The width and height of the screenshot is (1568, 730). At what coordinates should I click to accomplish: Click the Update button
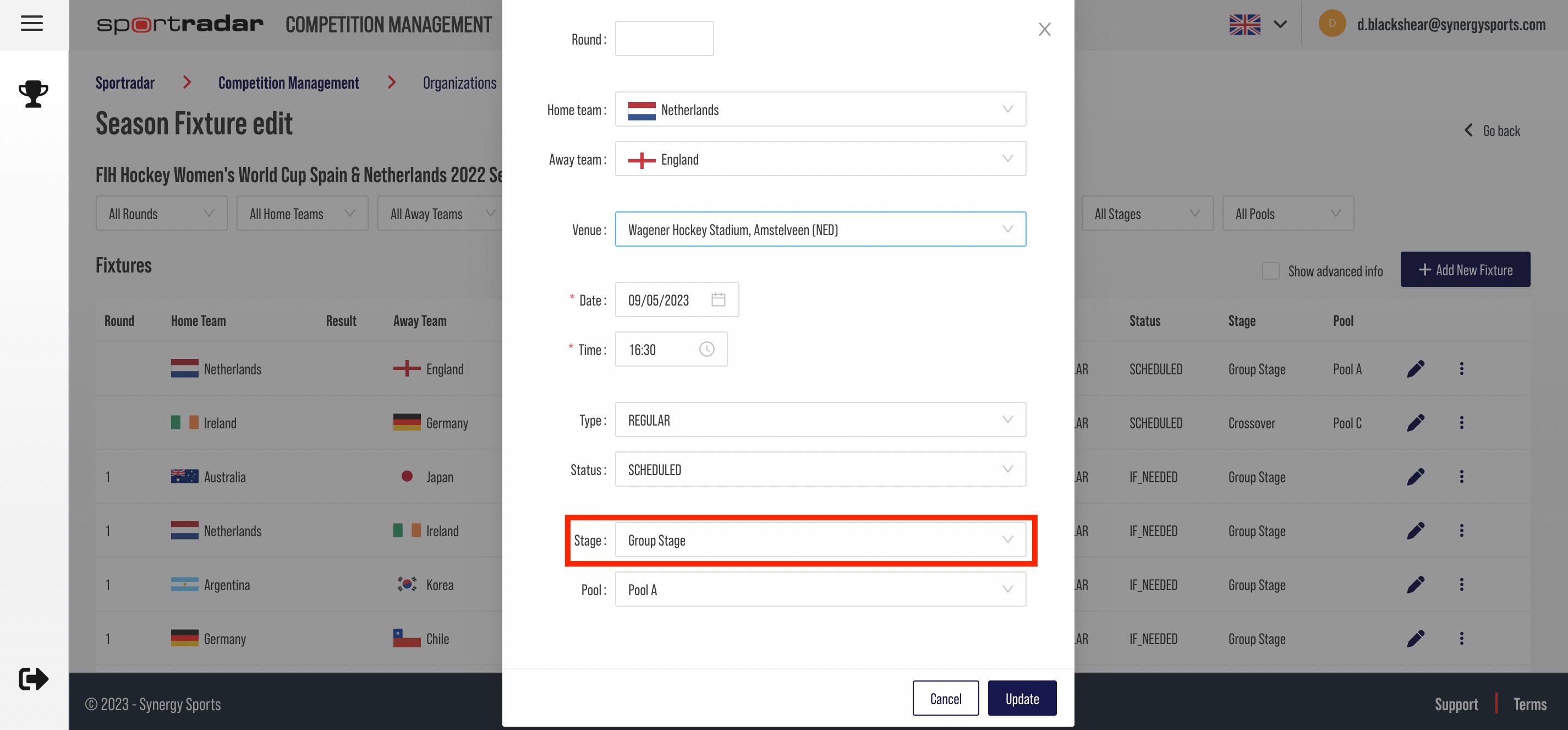[1022, 698]
